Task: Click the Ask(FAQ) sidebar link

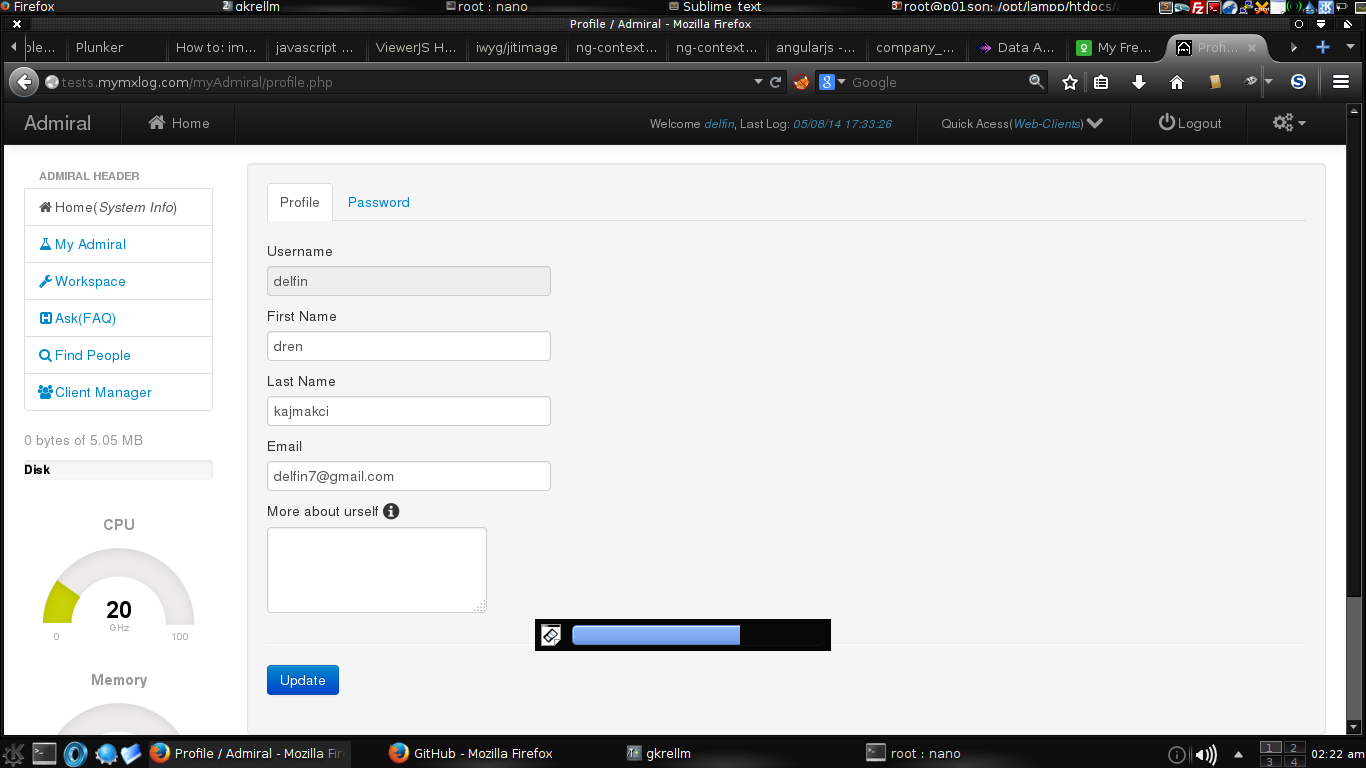Action: tap(85, 318)
